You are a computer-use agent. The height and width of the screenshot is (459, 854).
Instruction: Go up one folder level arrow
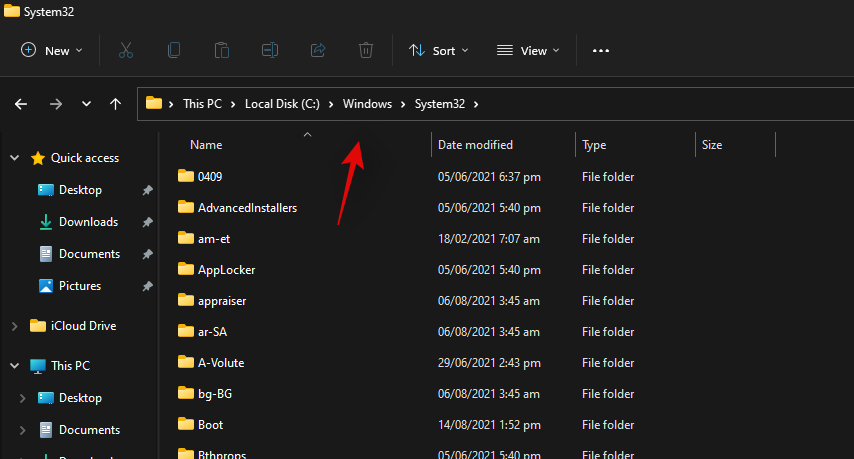tap(116, 103)
